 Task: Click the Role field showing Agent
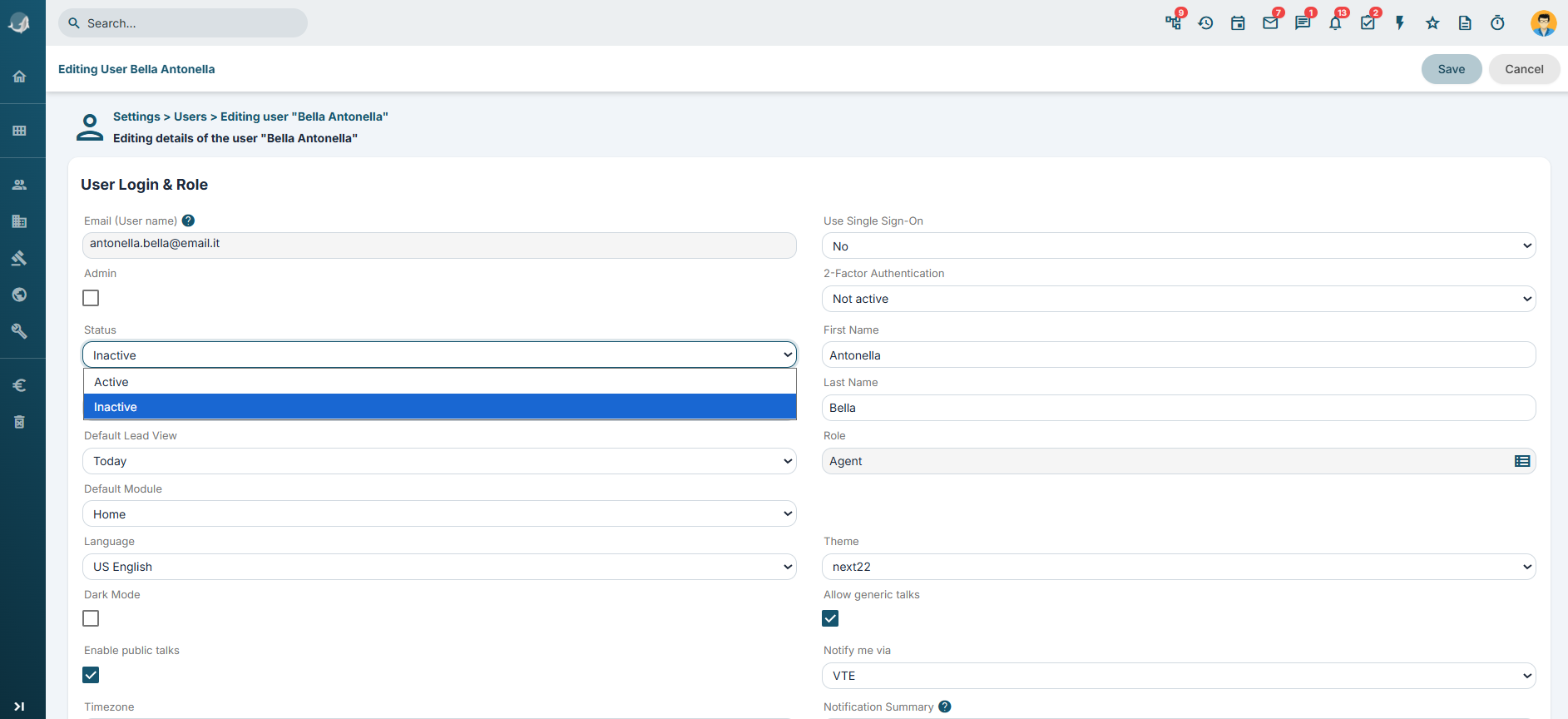pos(1179,461)
